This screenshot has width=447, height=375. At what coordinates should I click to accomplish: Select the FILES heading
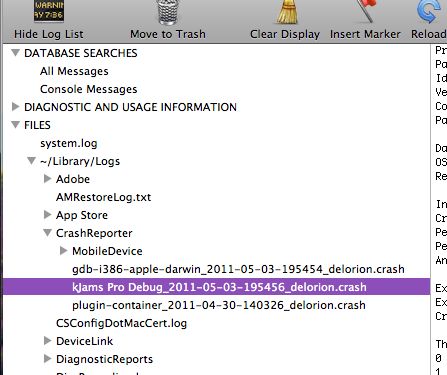37,125
